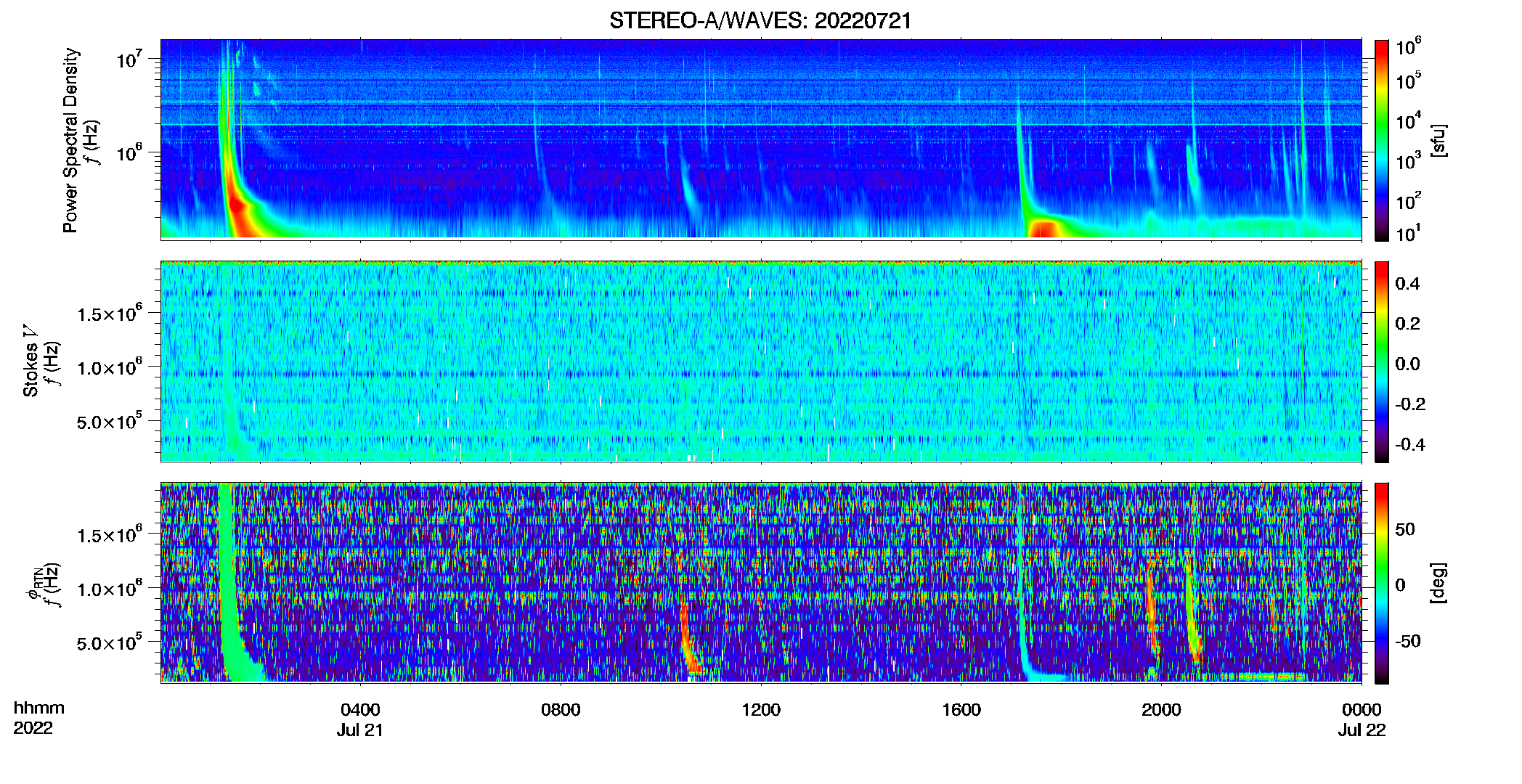The image size is (1522, 784).
Task: Click the 0.4 value on Stokes color bar
Action: coord(1407,283)
